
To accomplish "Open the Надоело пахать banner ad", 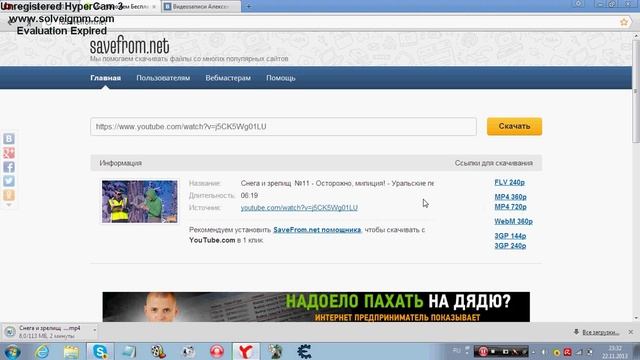I will (x=316, y=307).
